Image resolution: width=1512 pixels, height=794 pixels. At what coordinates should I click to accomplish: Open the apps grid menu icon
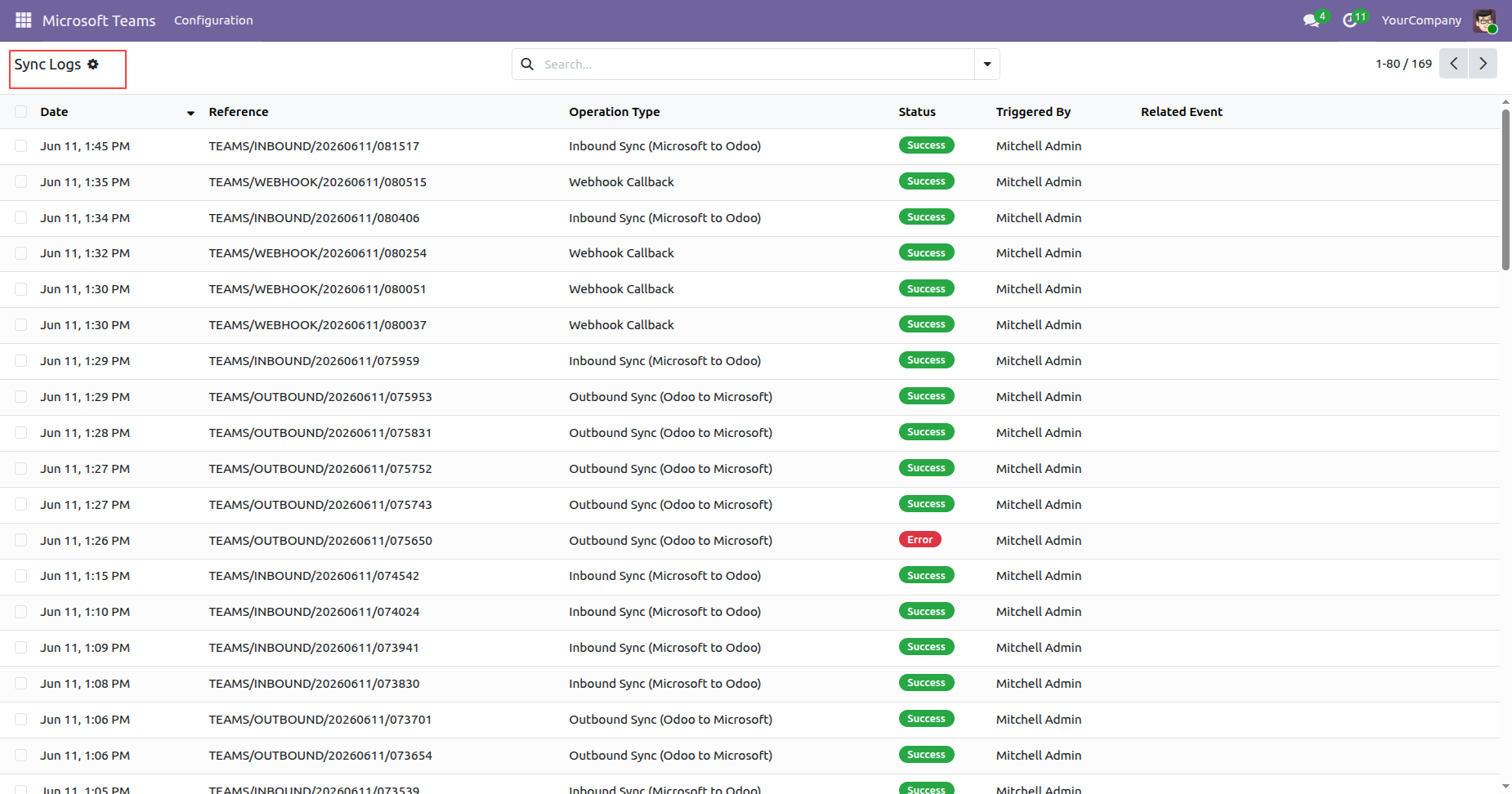pos(23,20)
